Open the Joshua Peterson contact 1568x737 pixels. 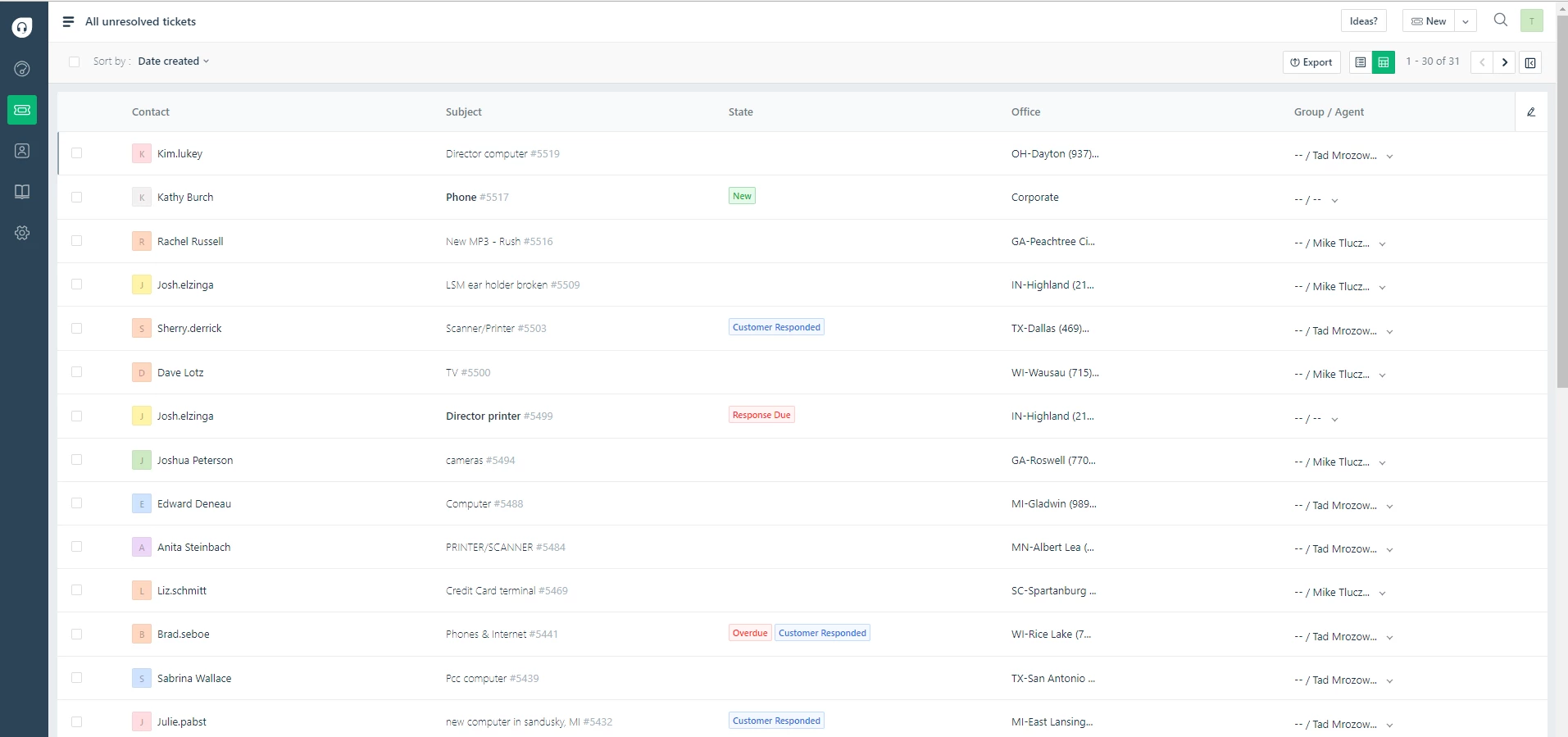[195, 460]
